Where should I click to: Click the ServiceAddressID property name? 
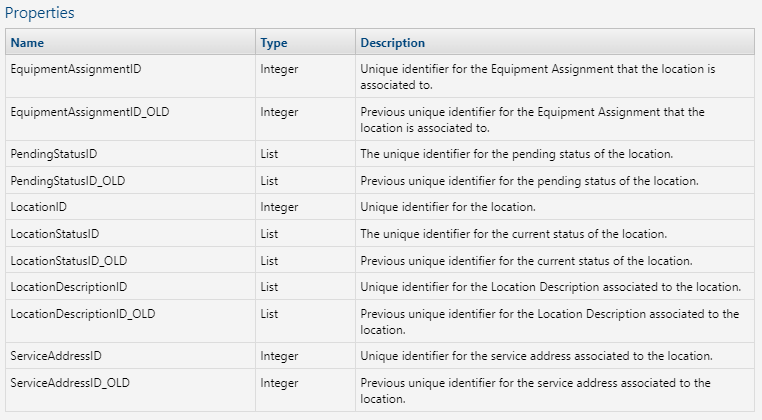click(x=56, y=356)
